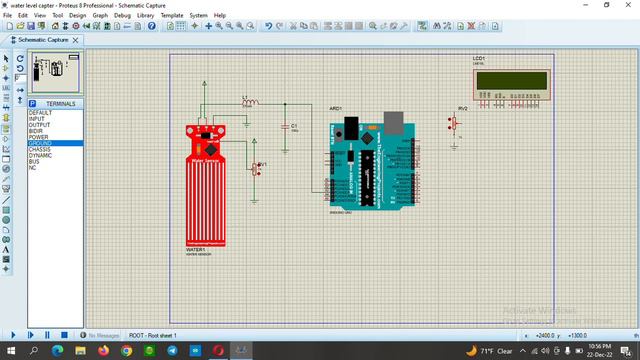Image resolution: width=640 pixels, height=360 pixels.
Task: Select CHASSIS in the terminals list
Action: (55, 149)
